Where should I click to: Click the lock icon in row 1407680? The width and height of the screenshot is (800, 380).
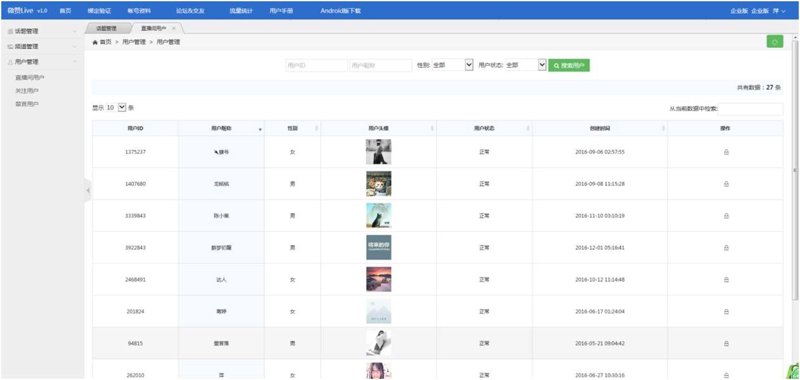(726, 184)
